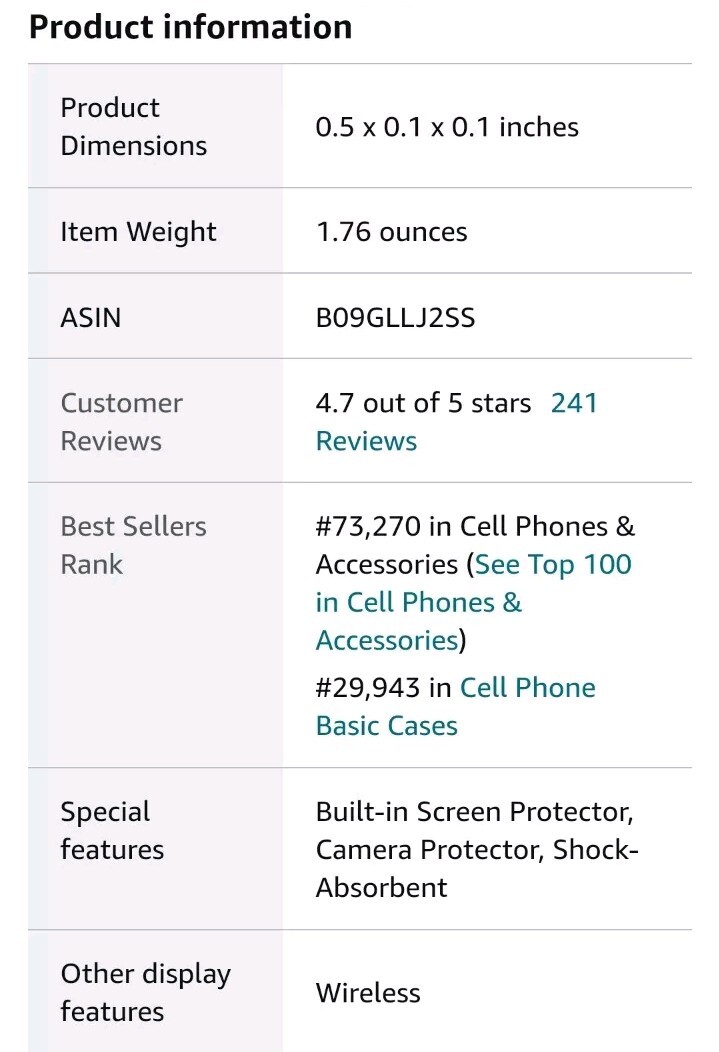Click the Built-in Screen Protector feature text
719x1052 pixels.
click(x=474, y=812)
